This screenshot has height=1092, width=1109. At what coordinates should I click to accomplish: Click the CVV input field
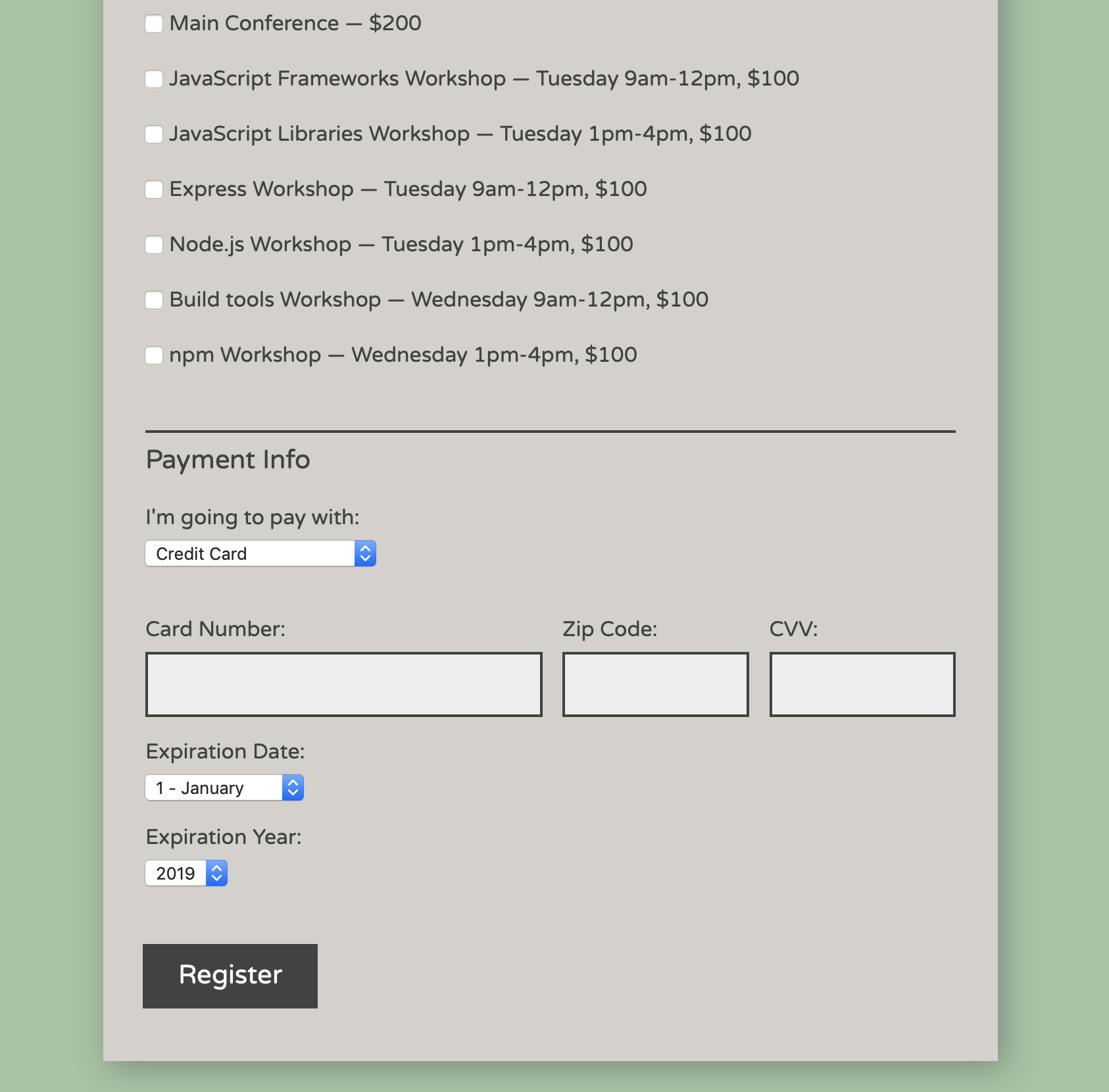pos(863,684)
